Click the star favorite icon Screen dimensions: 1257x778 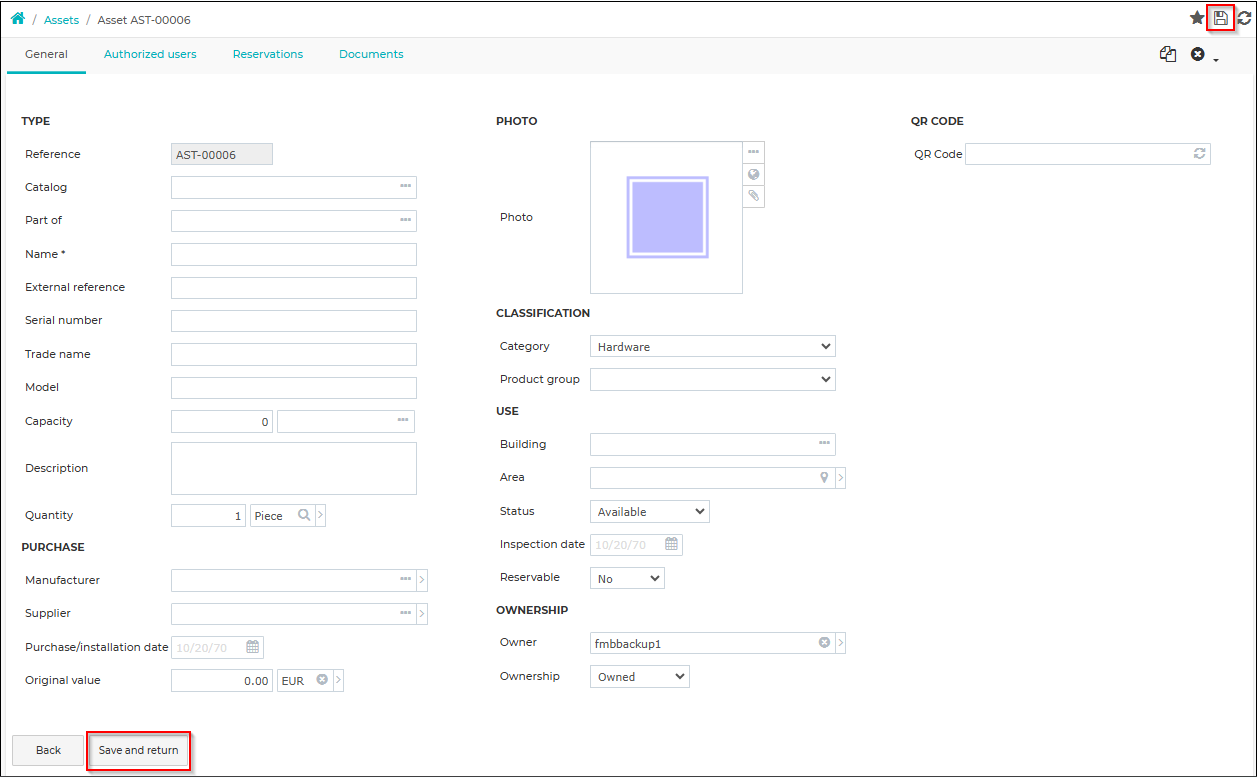click(x=1197, y=18)
